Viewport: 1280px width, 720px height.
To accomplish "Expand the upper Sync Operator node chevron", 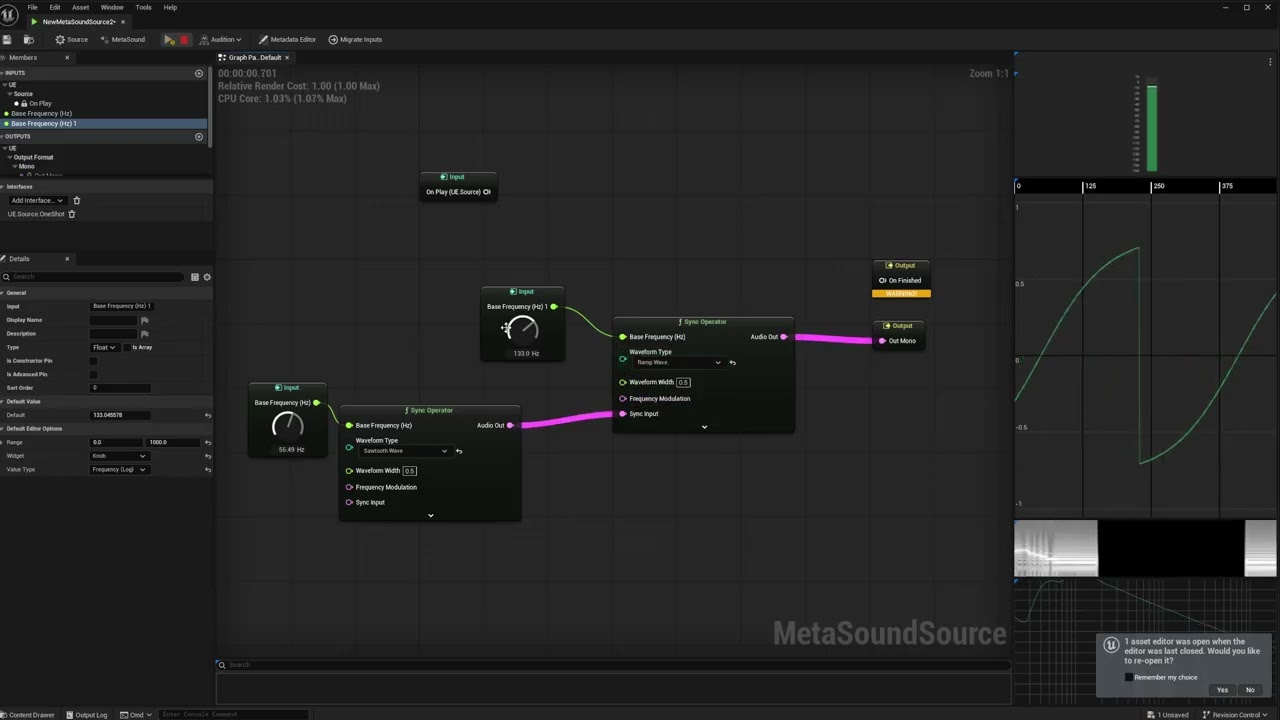I will pos(704,427).
